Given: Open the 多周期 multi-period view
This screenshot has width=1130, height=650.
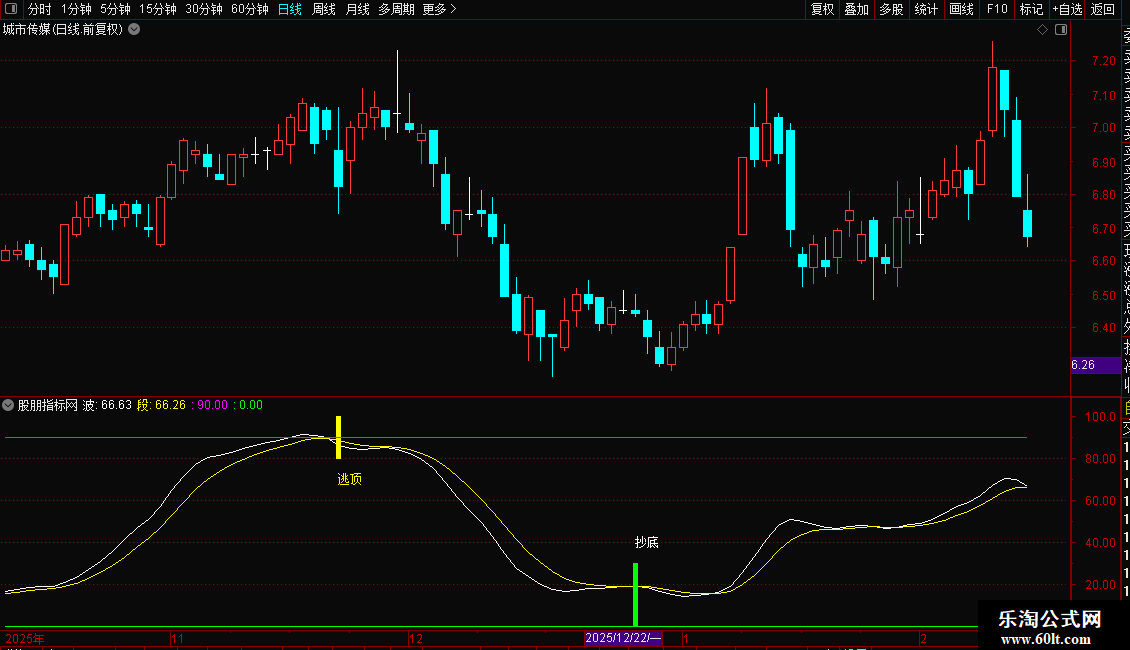Looking at the screenshot, I should 396,9.
